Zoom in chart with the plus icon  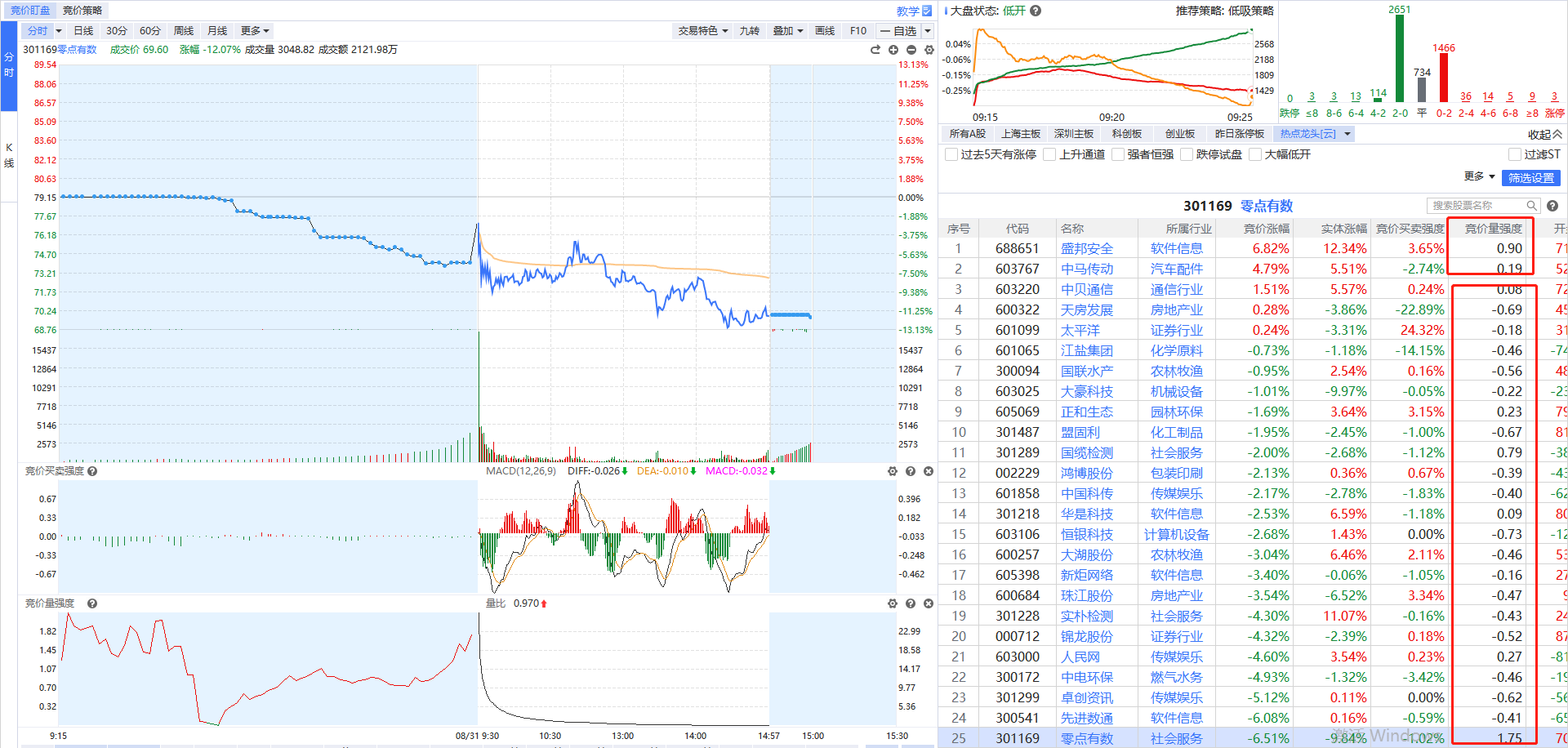pos(893,50)
